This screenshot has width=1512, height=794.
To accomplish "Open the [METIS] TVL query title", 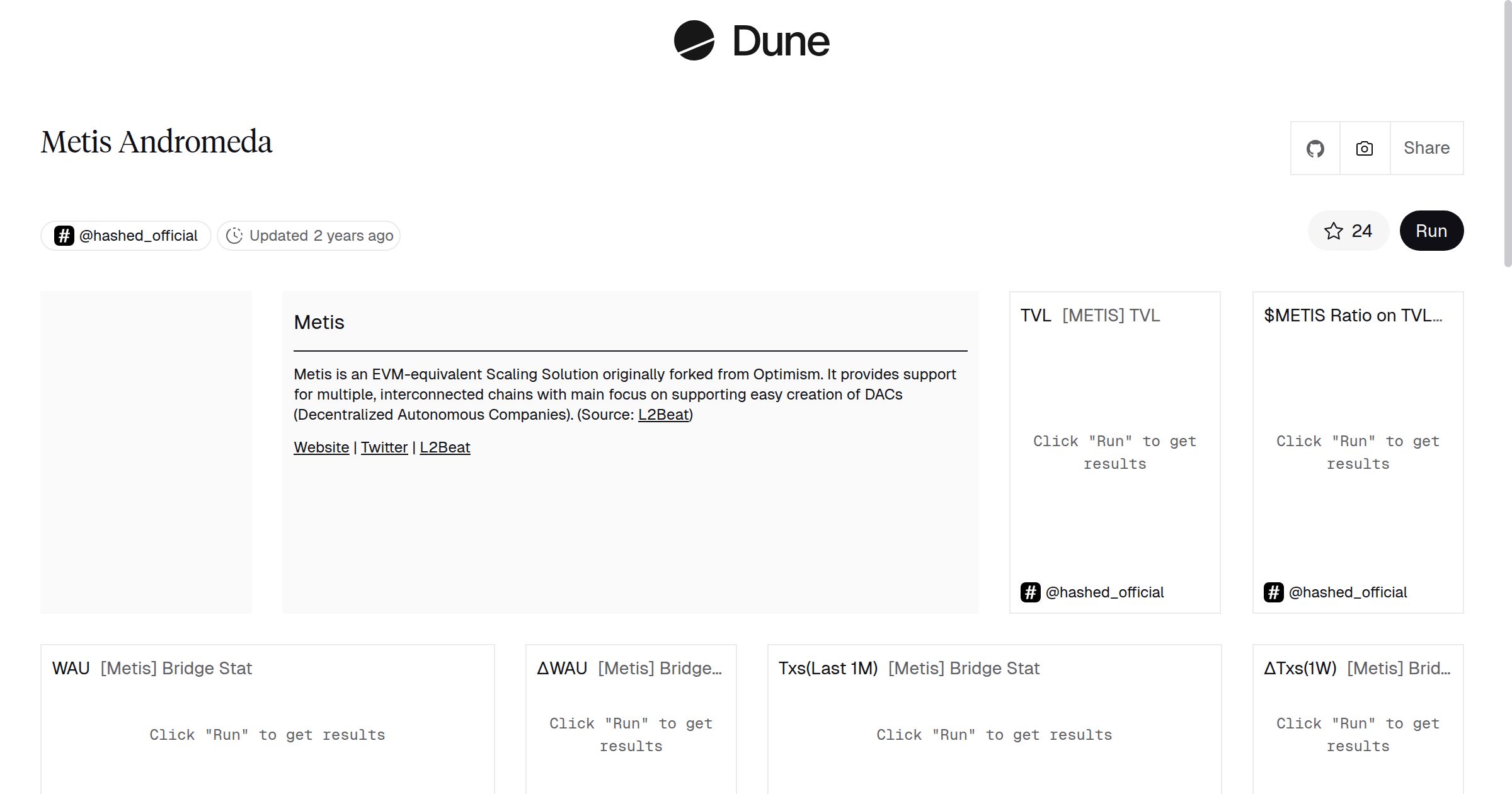I will click(1111, 315).
